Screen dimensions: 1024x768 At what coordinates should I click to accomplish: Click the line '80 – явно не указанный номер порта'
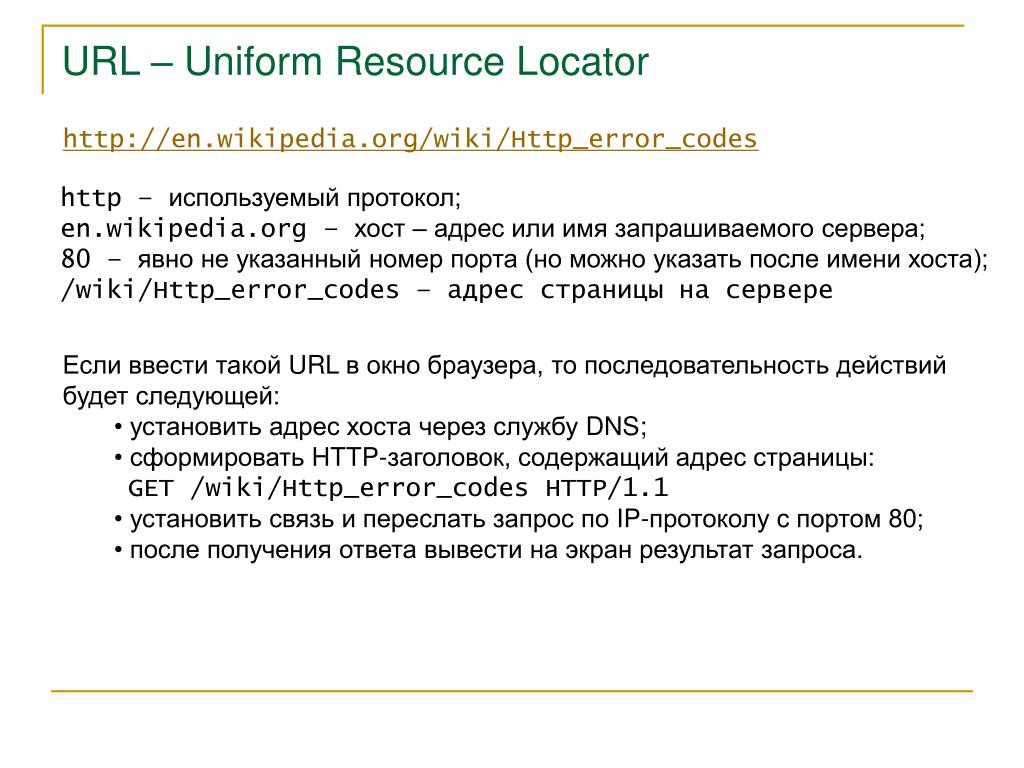524,259
